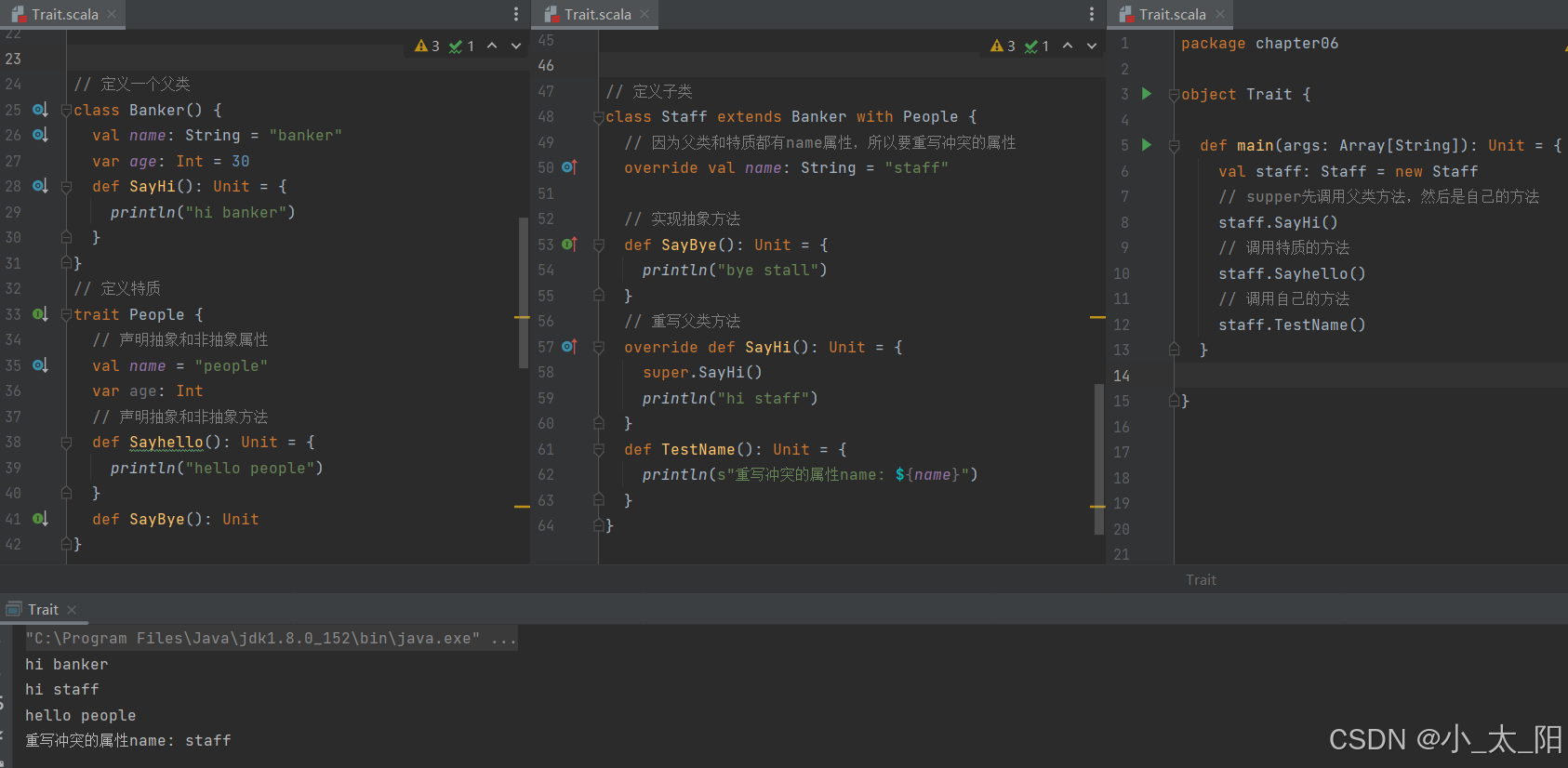Click implemented-trait gutter icon at line 33
Screen dimensions: 1568x768
point(40,314)
